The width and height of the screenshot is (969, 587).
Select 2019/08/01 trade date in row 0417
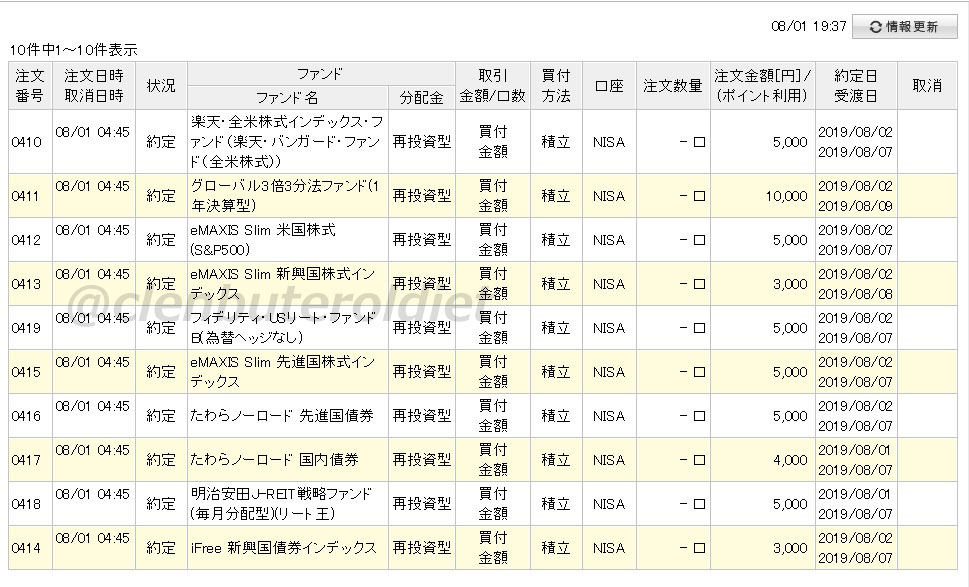[x=855, y=450]
